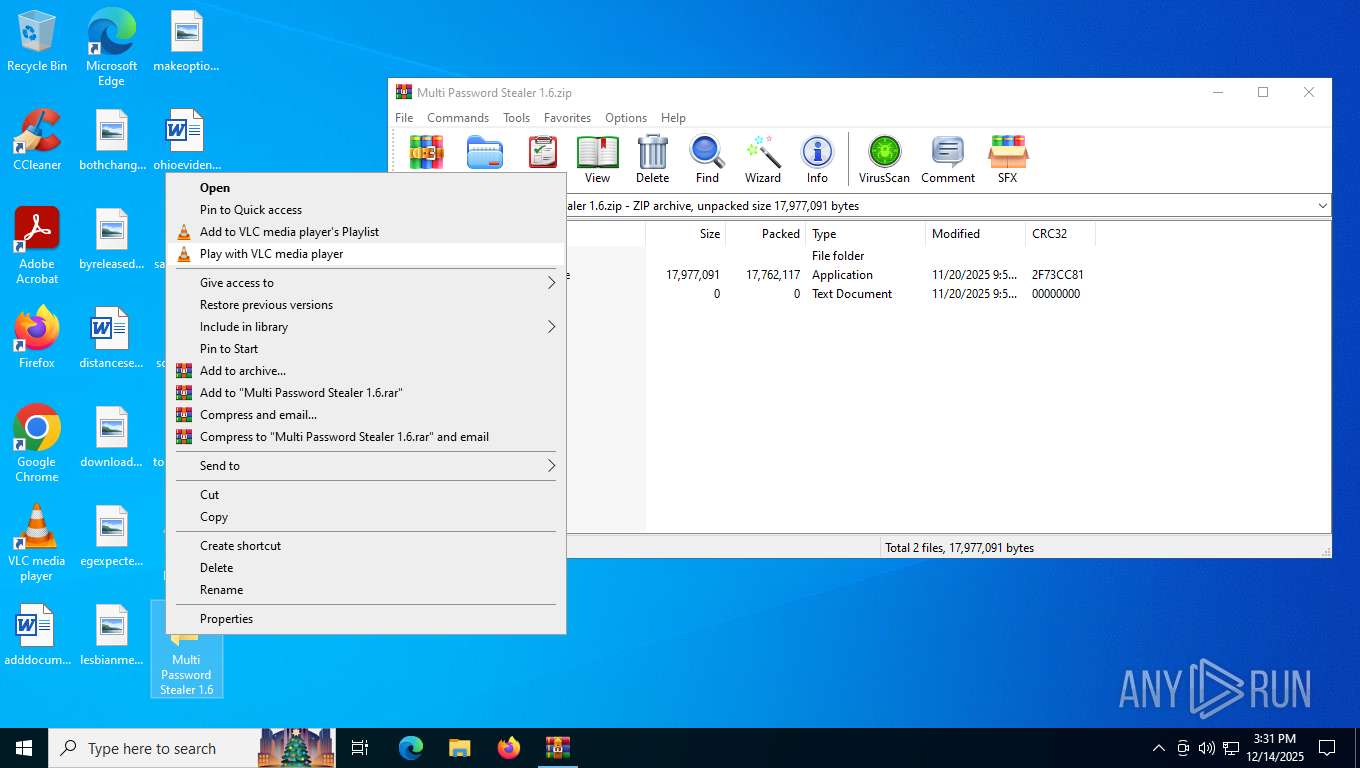Run VirusScan from WinRAR toolbar
The width and height of the screenshot is (1360, 768).
[884, 160]
